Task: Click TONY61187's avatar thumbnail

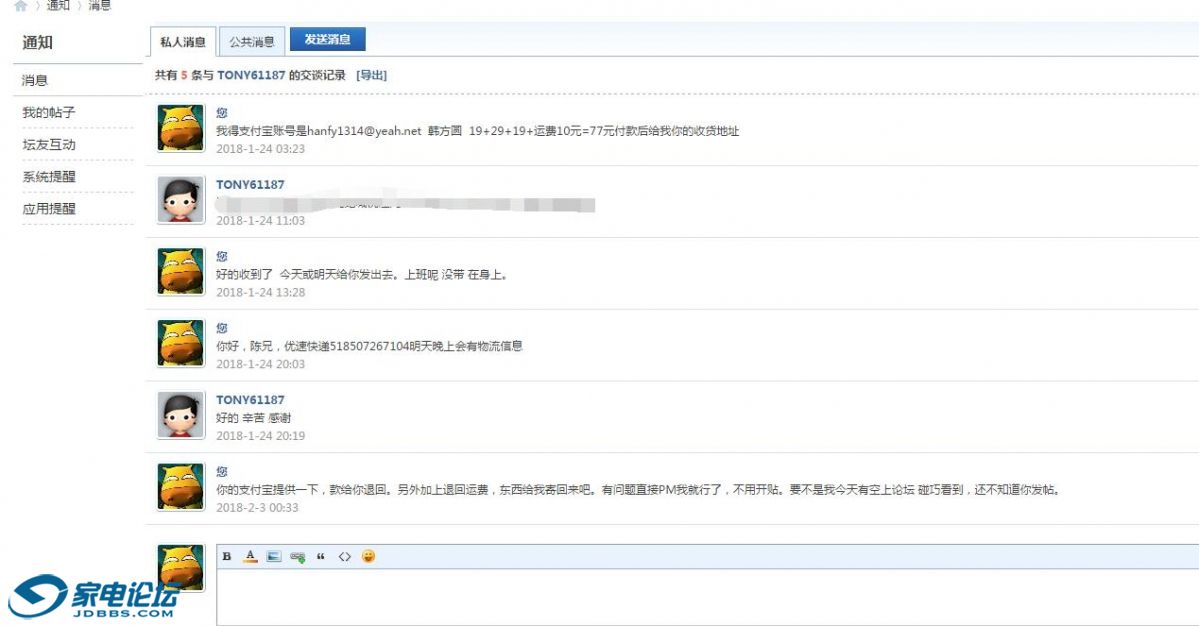Action: [x=179, y=199]
